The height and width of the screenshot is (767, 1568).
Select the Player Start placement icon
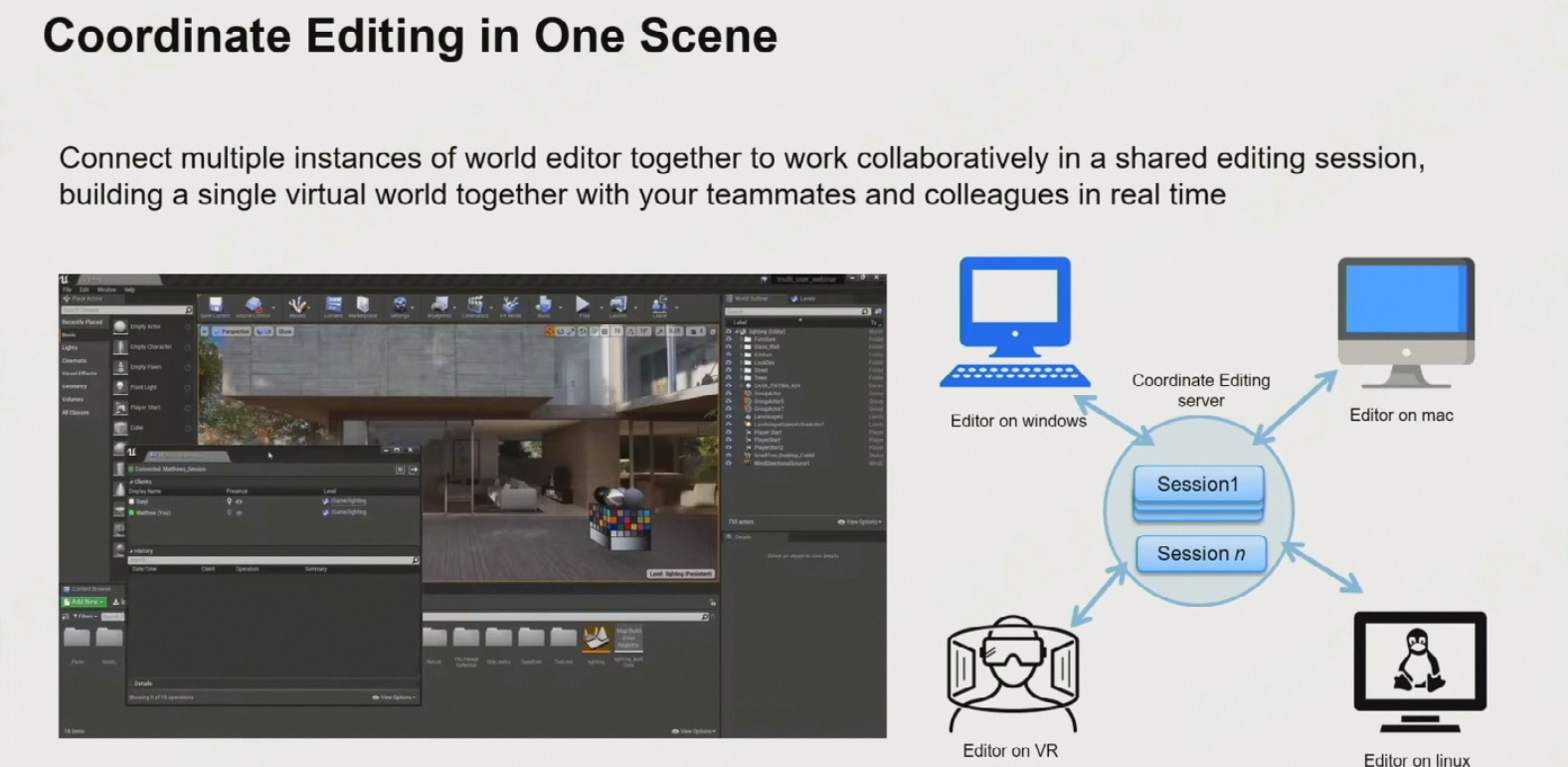(120, 407)
